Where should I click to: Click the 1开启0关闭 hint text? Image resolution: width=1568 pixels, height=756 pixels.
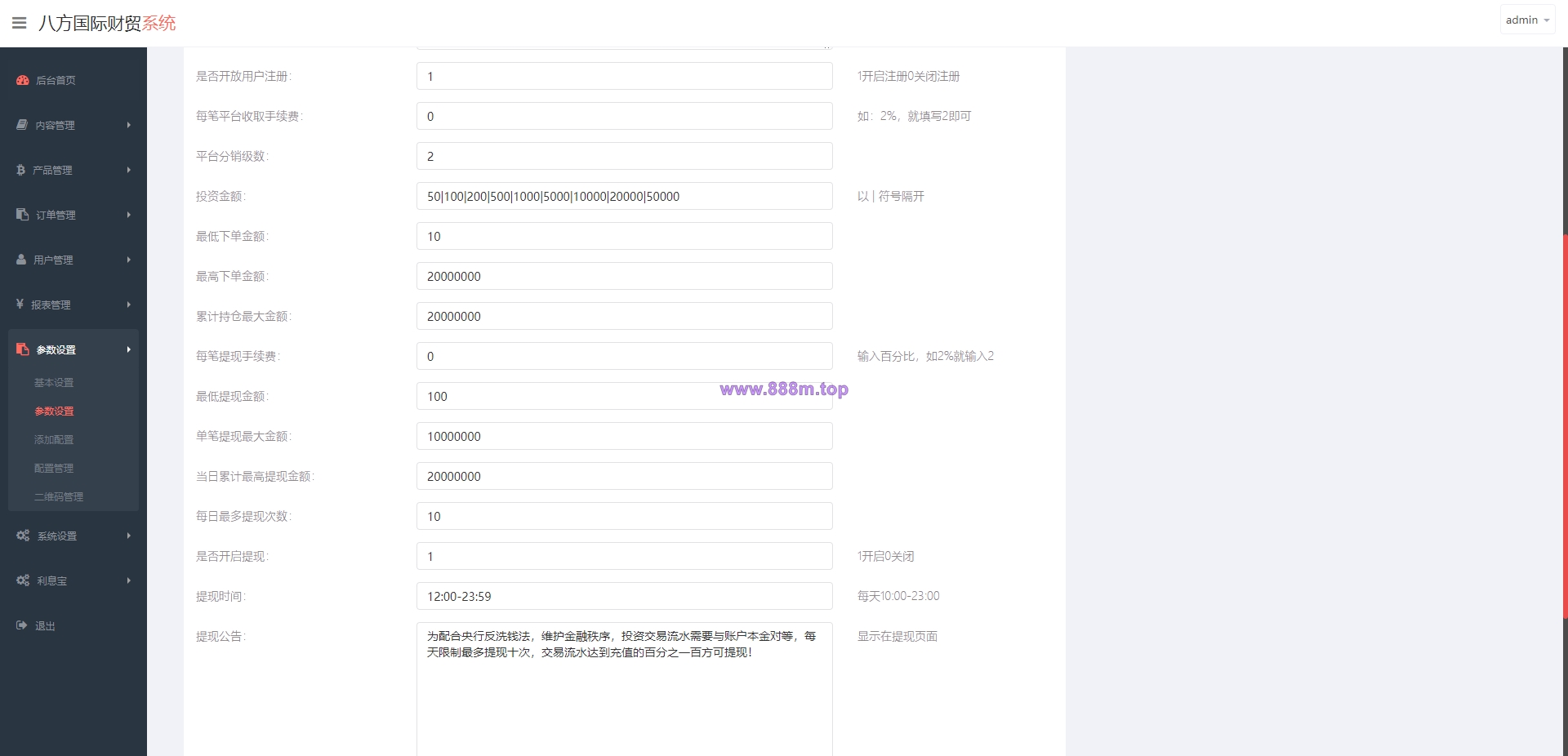pyautogui.click(x=885, y=556)
